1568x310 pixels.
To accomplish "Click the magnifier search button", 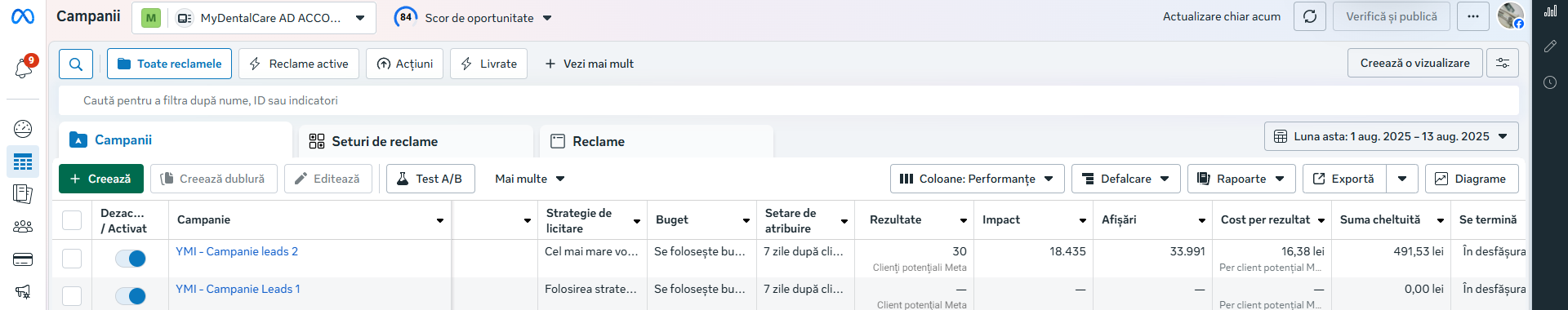I will [76, 64].
